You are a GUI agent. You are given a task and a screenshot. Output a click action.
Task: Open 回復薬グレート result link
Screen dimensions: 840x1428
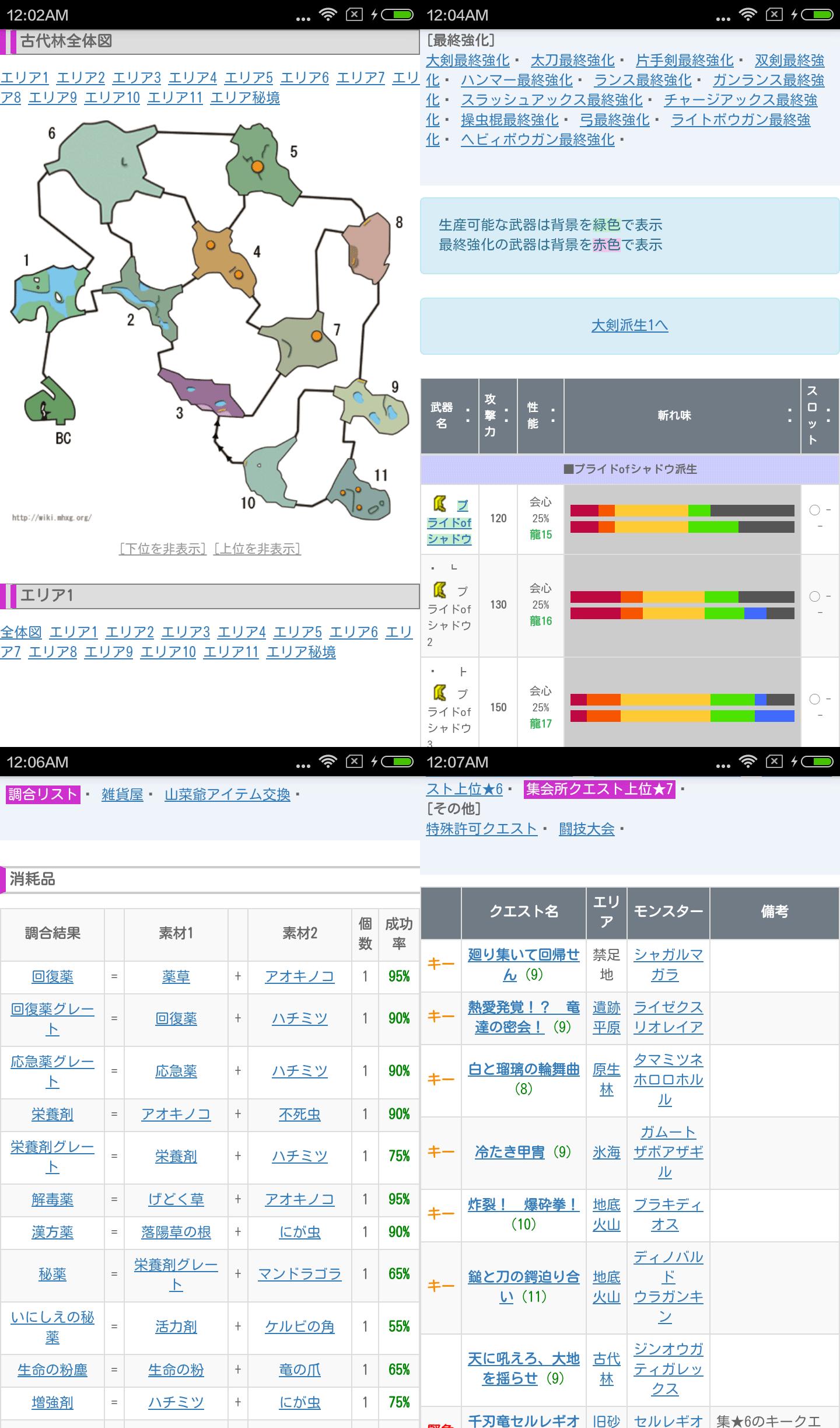(52, 1019)
